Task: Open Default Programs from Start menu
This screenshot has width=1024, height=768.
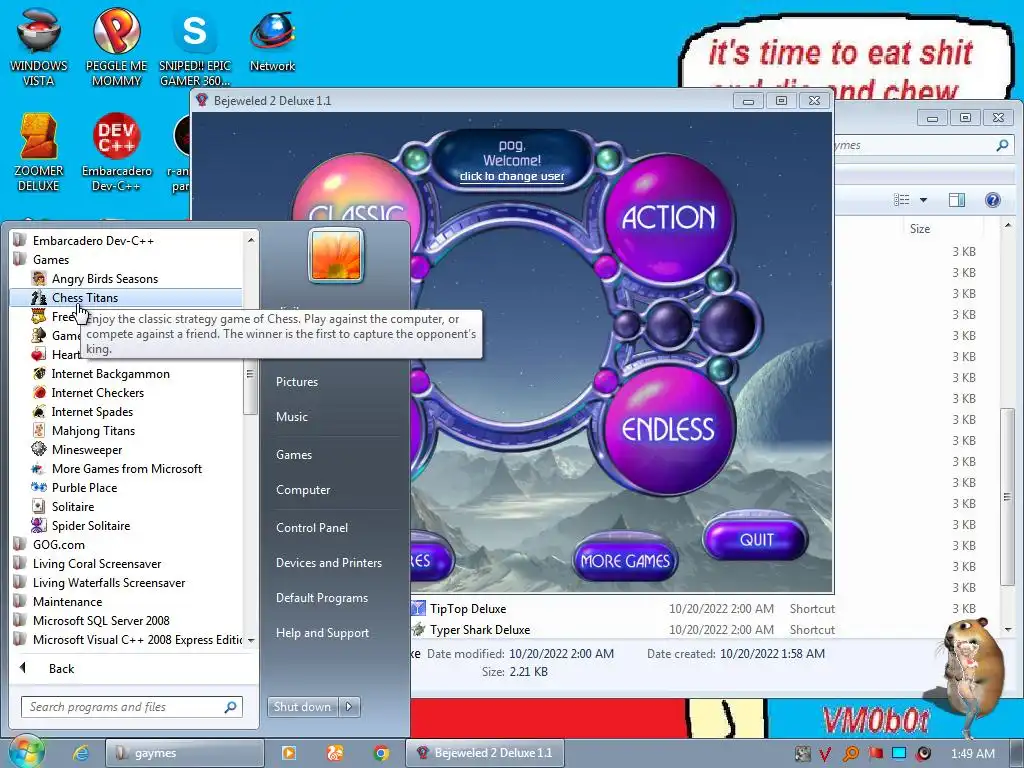Action: (x=321, y=598)
